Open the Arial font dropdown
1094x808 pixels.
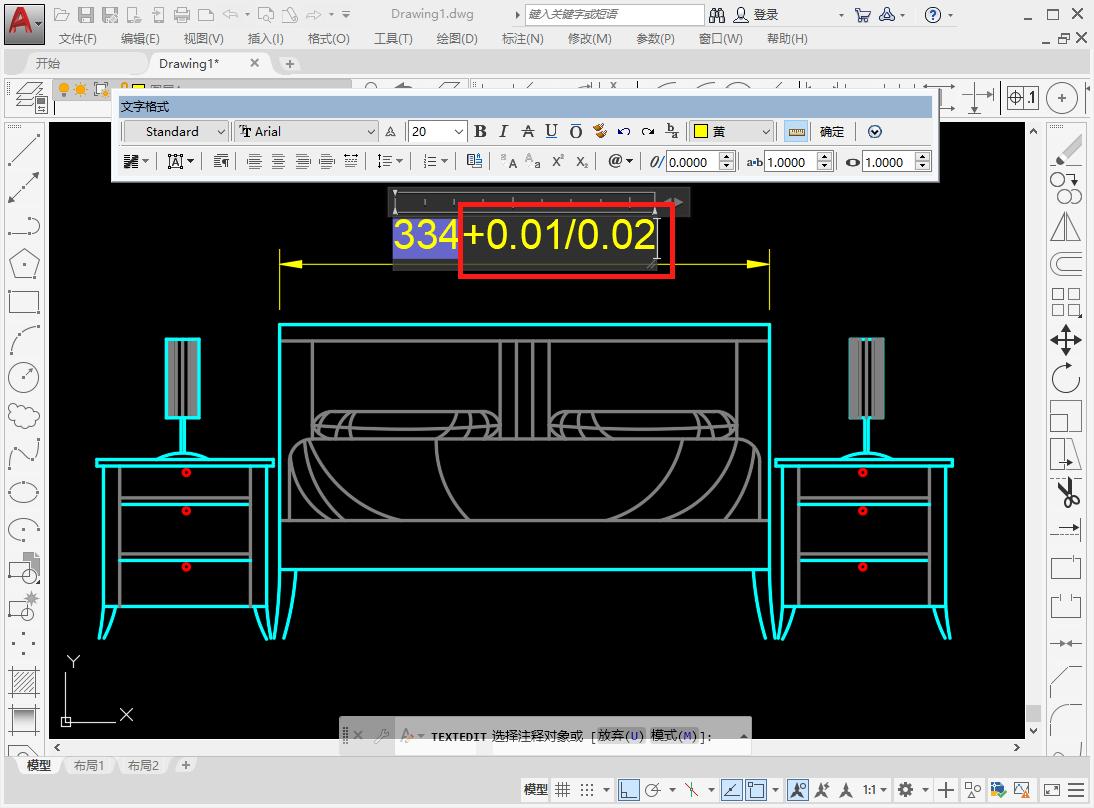click(371, 131)
